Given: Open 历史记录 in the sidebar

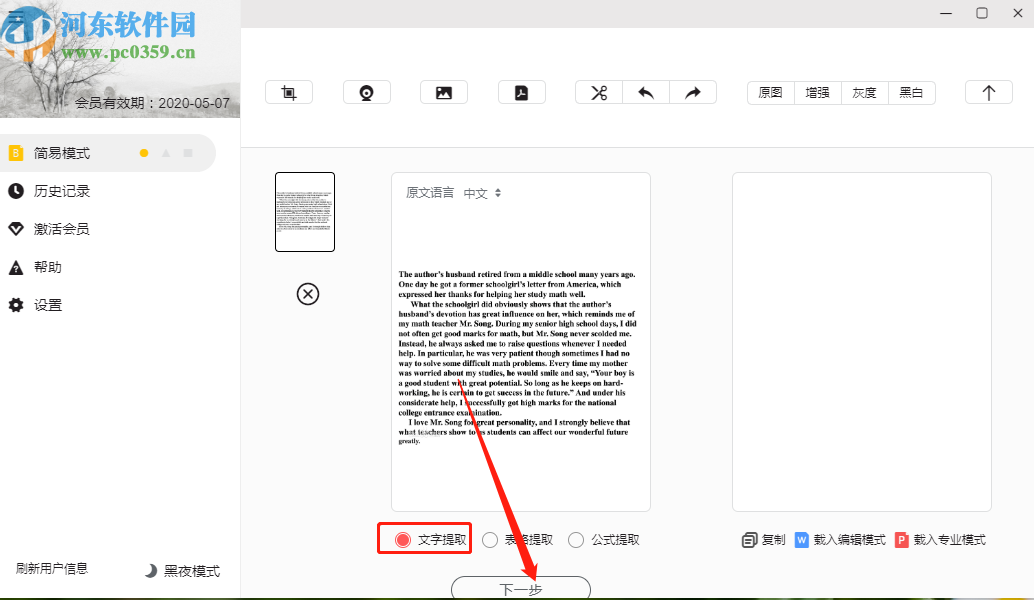Looking at the screenshot, I should point(62,191).
